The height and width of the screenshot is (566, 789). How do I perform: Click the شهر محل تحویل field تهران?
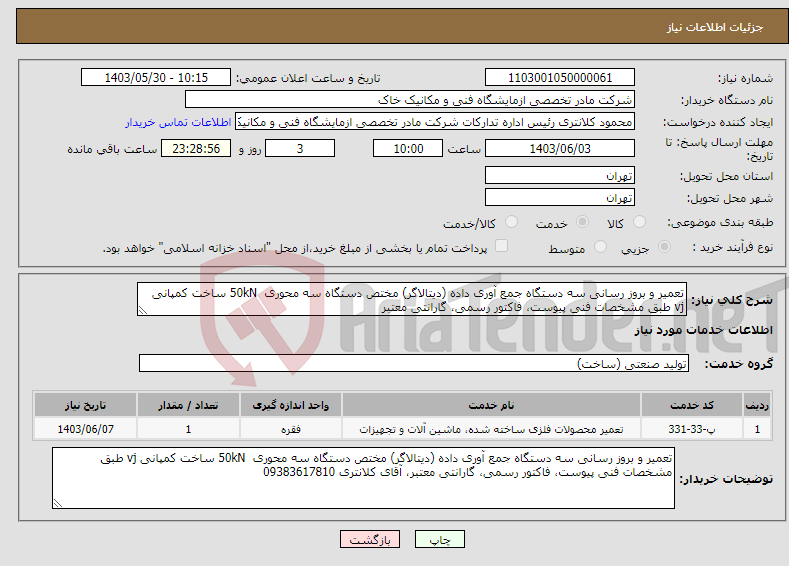click(560, 197)
